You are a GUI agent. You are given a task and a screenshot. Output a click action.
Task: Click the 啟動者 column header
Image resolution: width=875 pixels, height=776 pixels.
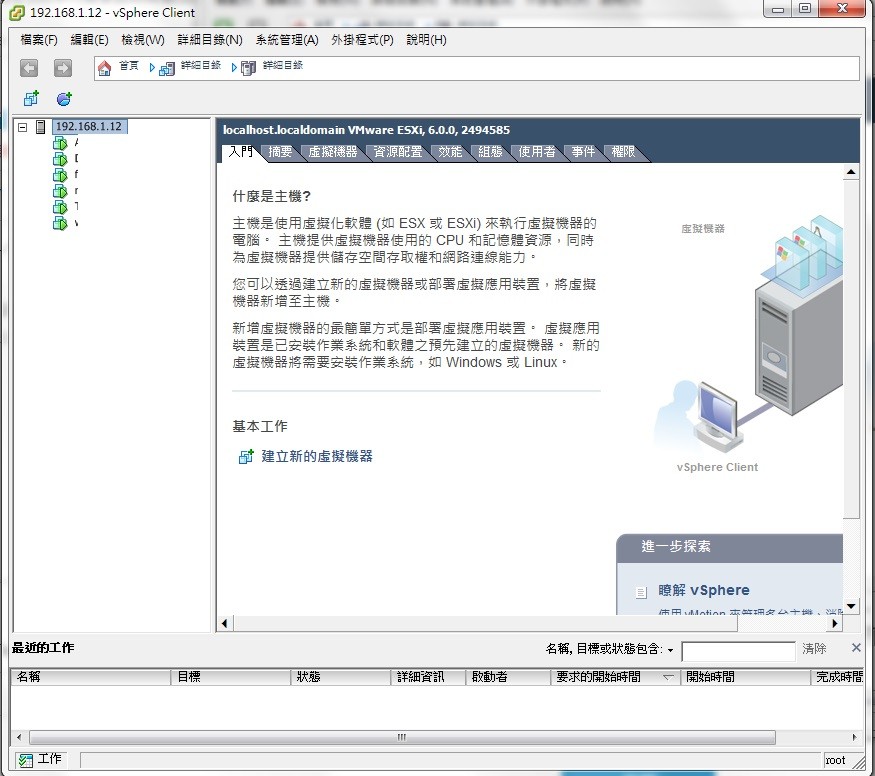(508, 677)
